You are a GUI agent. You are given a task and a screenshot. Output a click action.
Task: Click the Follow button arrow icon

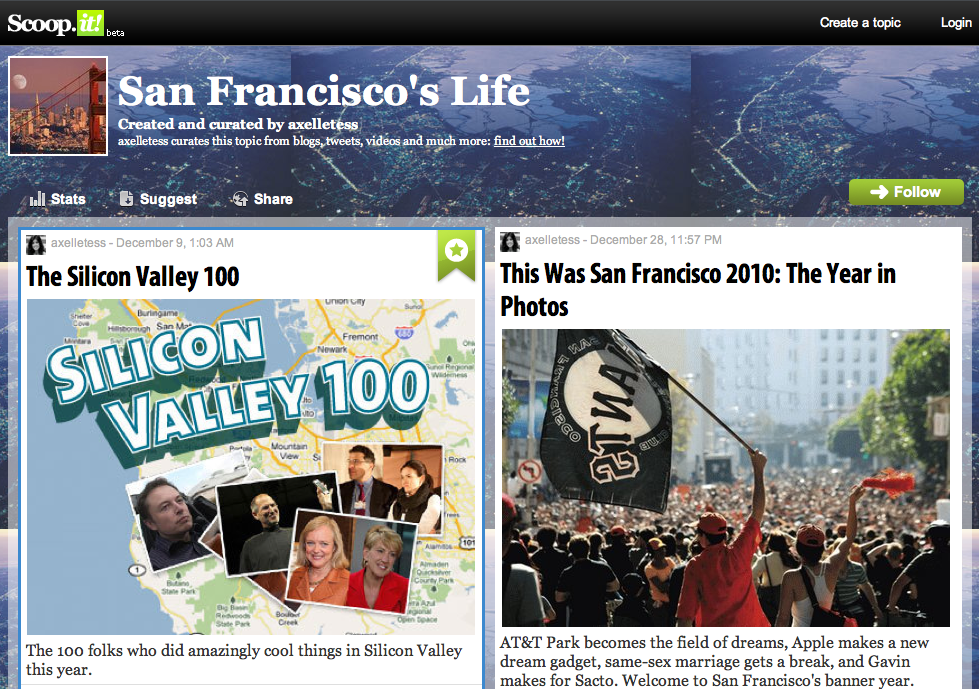tap(879, 192)
